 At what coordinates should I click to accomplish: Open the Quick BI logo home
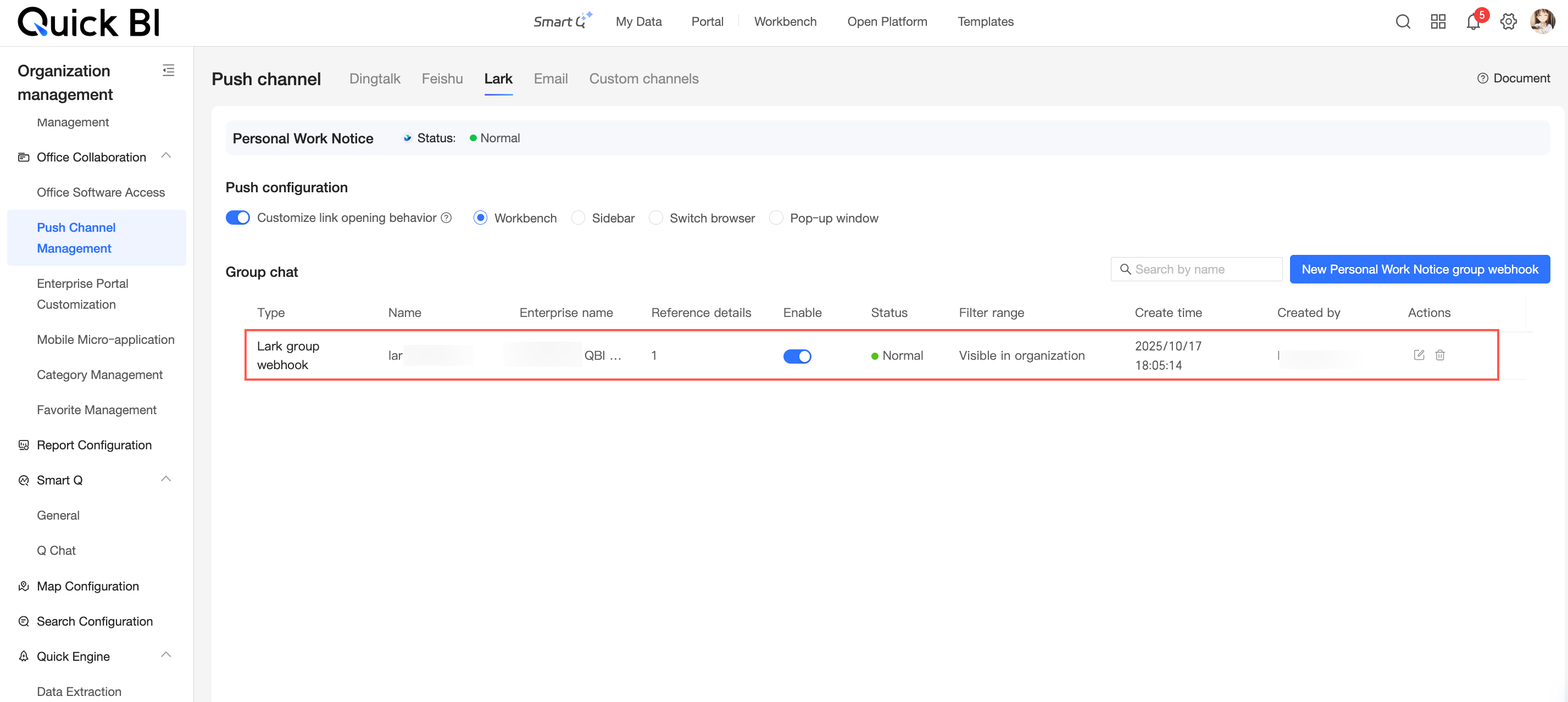[x=89, y=23]
